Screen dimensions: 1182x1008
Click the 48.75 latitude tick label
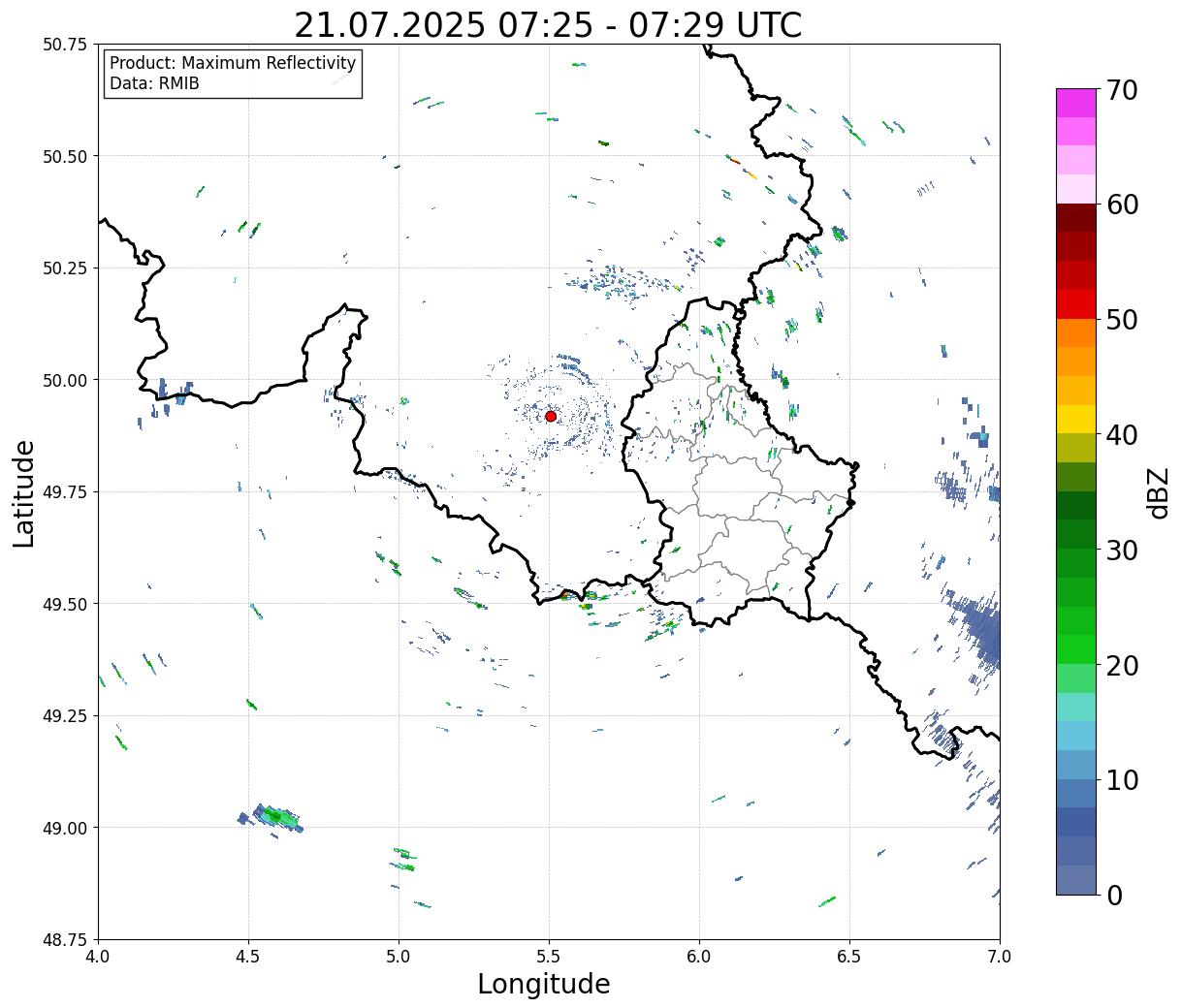(64, 940)
